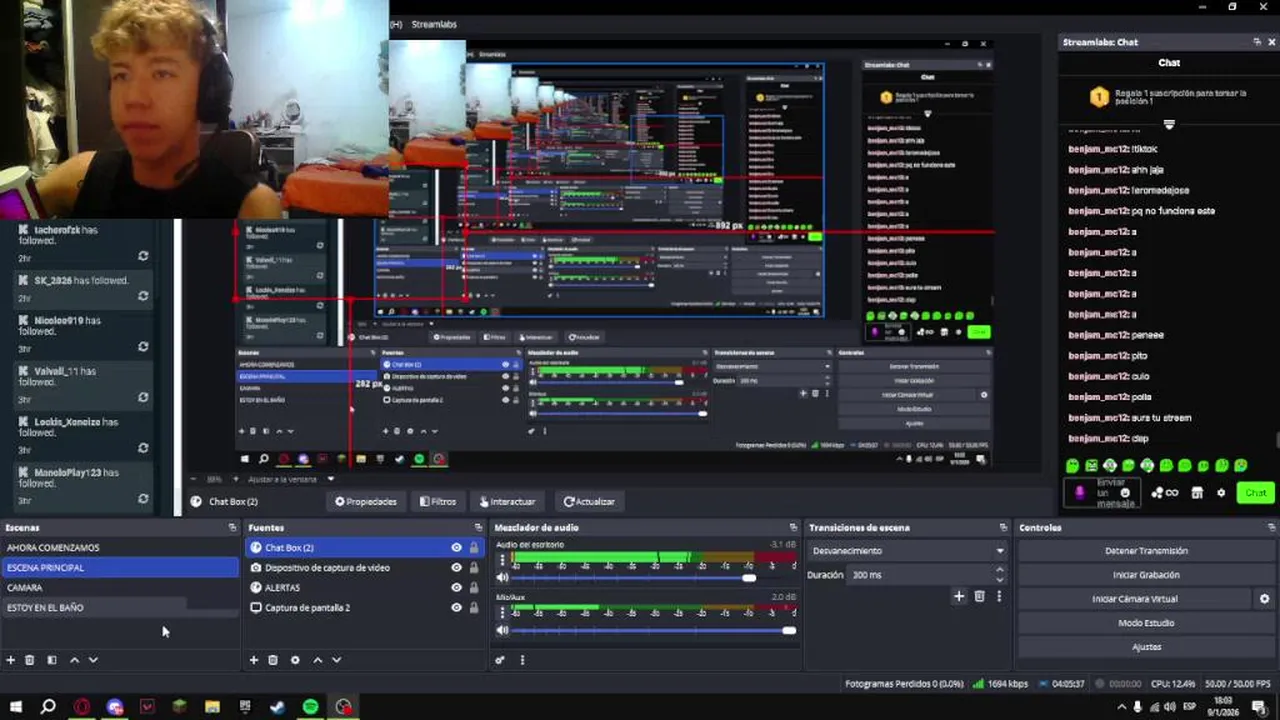The width and height of the screenshot is (1280, 720).
Task: Switch to the AHORA COMENZAMOS scene
Action: [120, 548]
